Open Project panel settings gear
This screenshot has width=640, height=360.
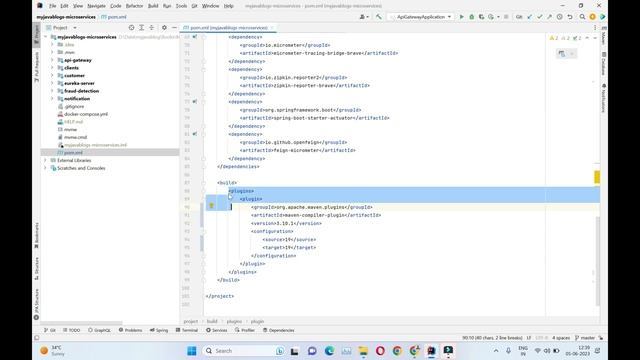(164, 28)
